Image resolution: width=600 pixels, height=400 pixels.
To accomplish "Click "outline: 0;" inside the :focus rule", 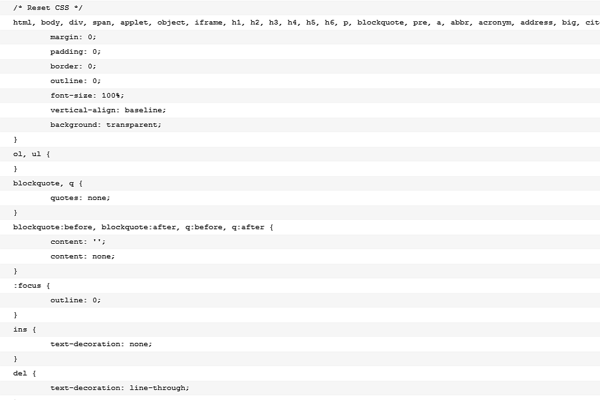I will coord(75,300).
